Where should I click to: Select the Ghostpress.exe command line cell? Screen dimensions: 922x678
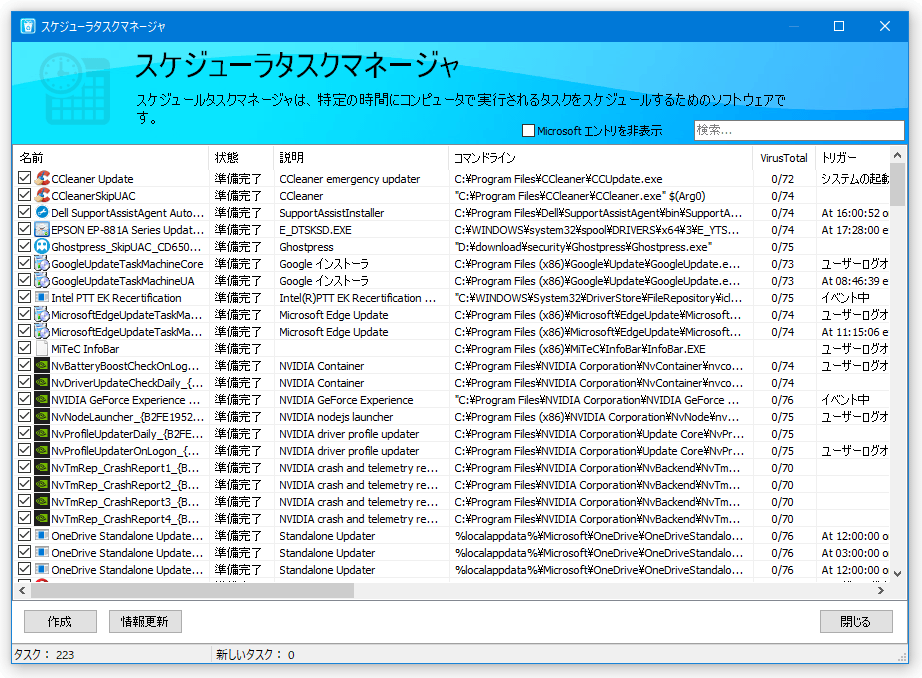[x=583, y=247]
